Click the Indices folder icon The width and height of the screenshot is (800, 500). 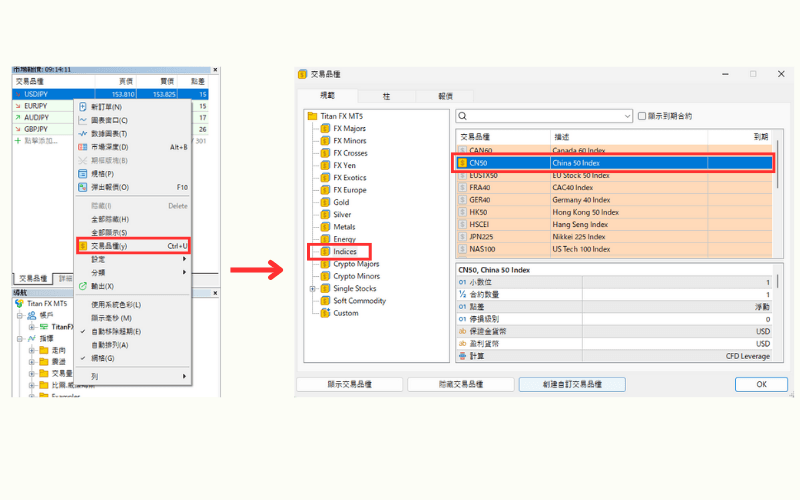pyautogui.click(x=324, y=252)
